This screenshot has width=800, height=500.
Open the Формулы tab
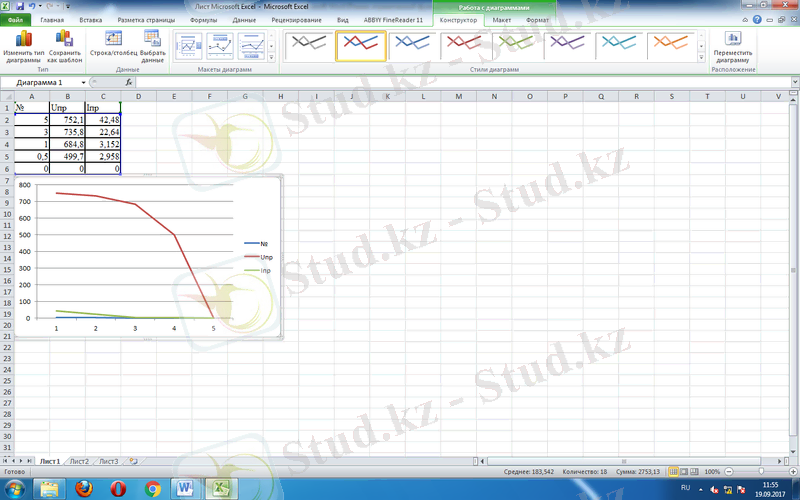(203, 20)
